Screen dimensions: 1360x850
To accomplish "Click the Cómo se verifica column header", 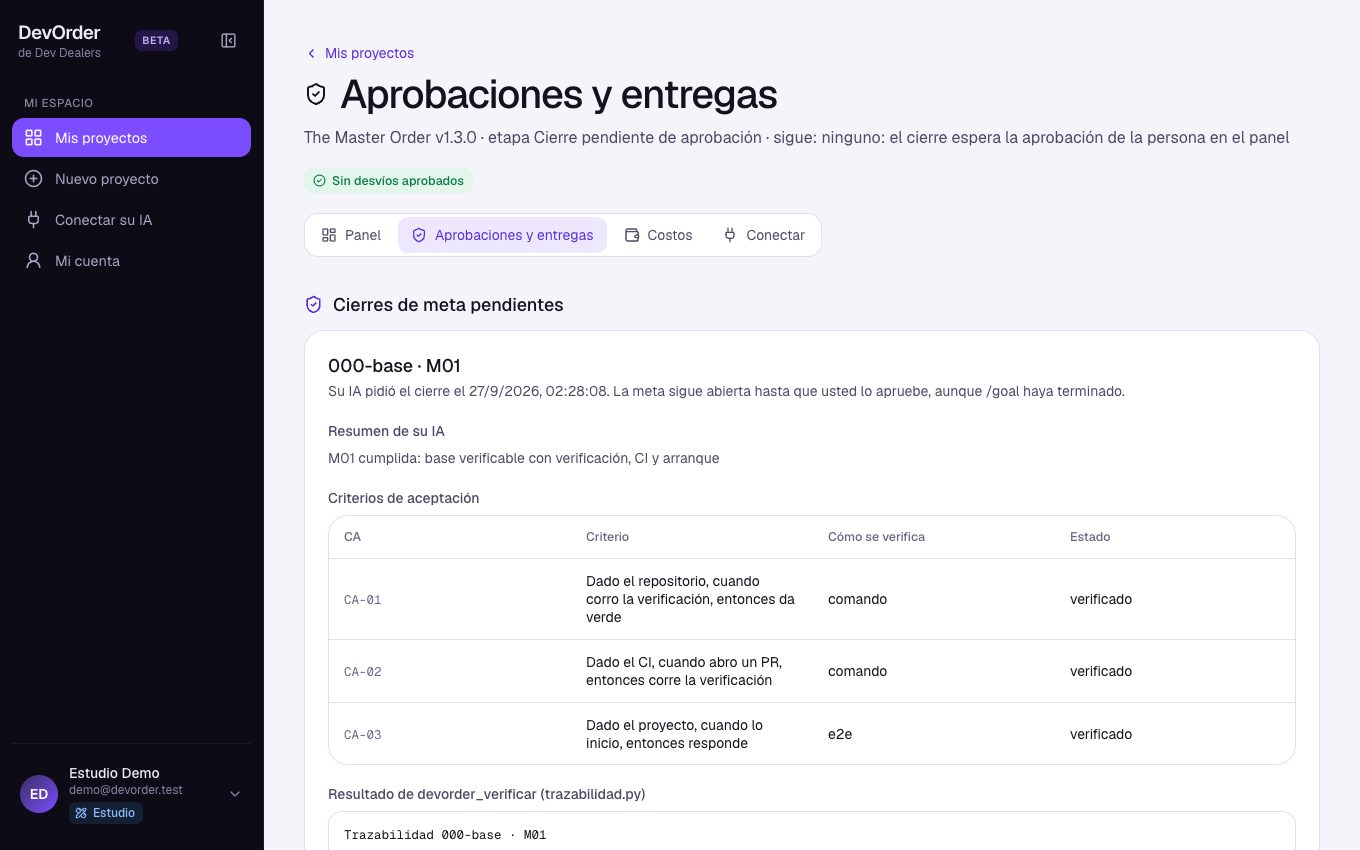I will [x=876, y=537].
